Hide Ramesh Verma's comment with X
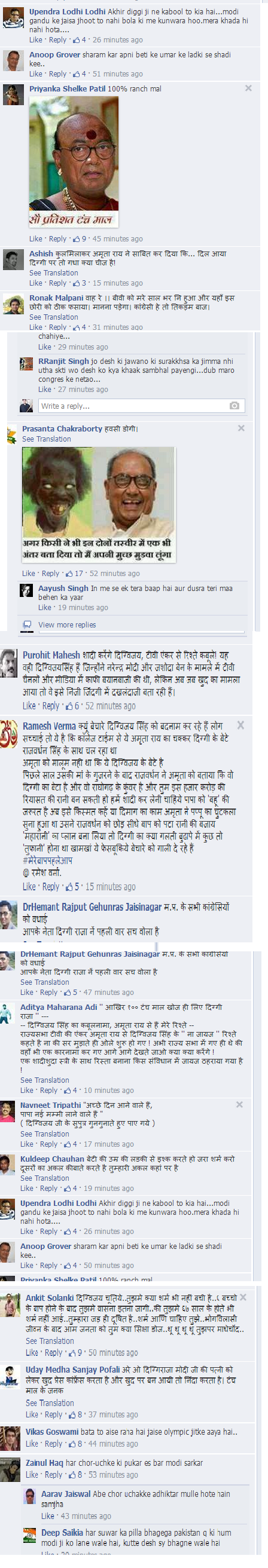Viewport: 268px width, 1568px height. click(240, 725)
